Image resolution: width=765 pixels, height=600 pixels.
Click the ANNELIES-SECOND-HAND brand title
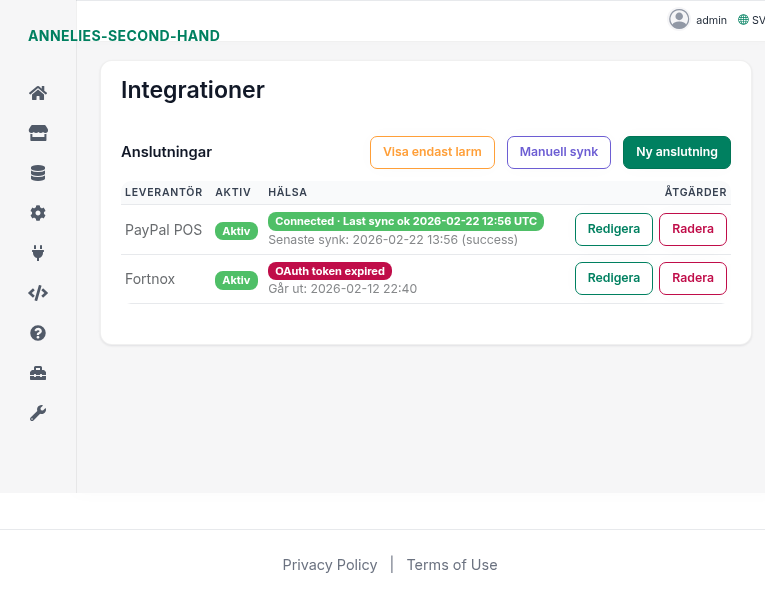[124, 36]
